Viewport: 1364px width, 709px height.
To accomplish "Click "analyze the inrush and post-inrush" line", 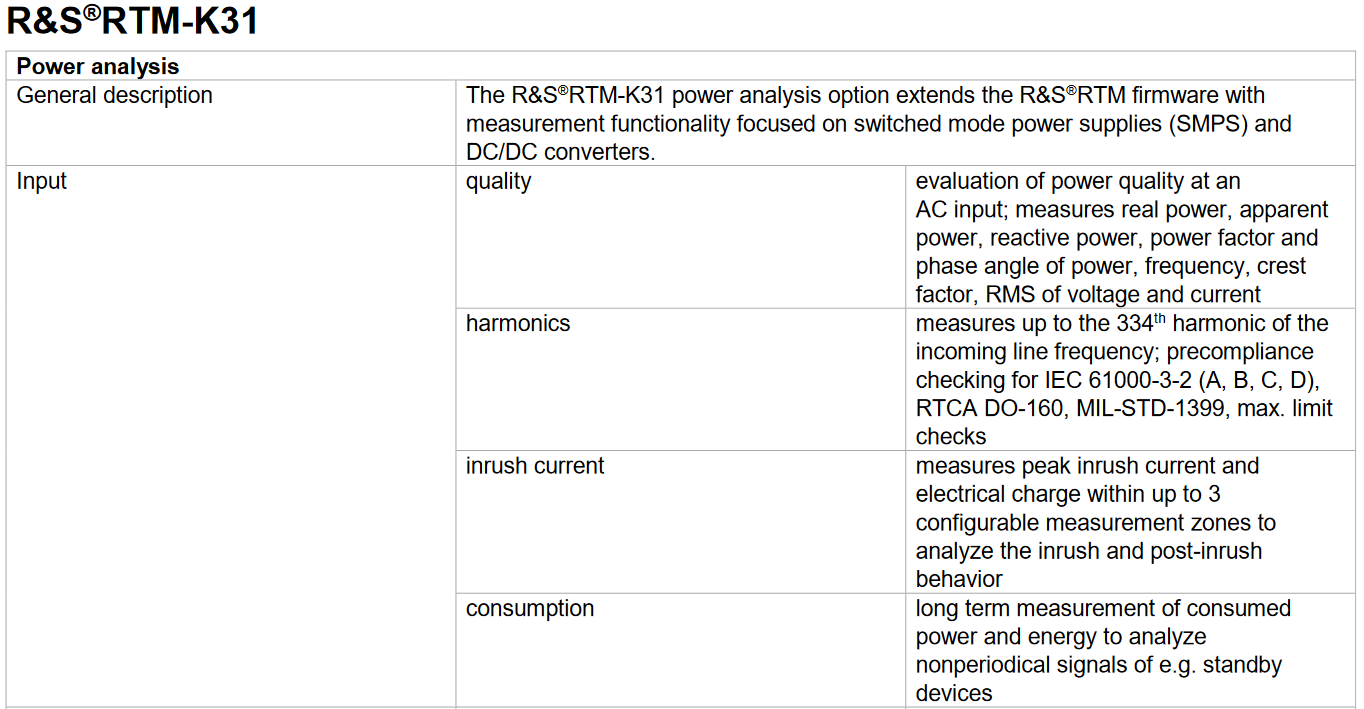I will point(1089,551).
